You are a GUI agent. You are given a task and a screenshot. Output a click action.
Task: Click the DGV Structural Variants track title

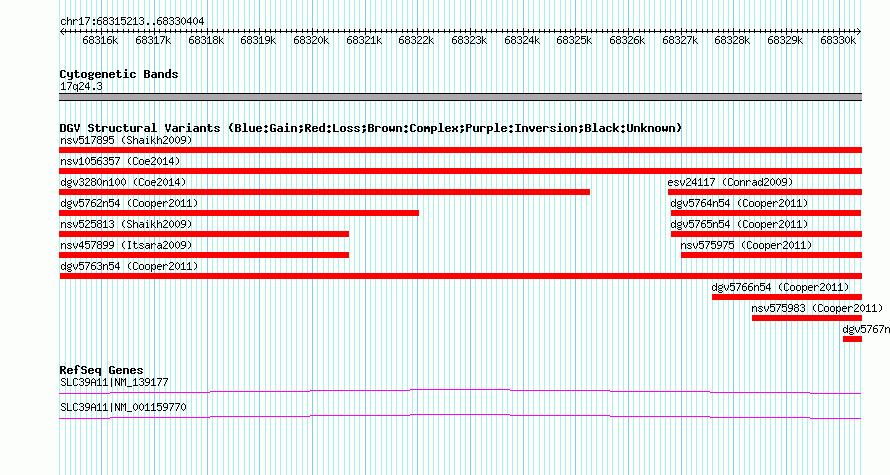click(x=371, y=128)
